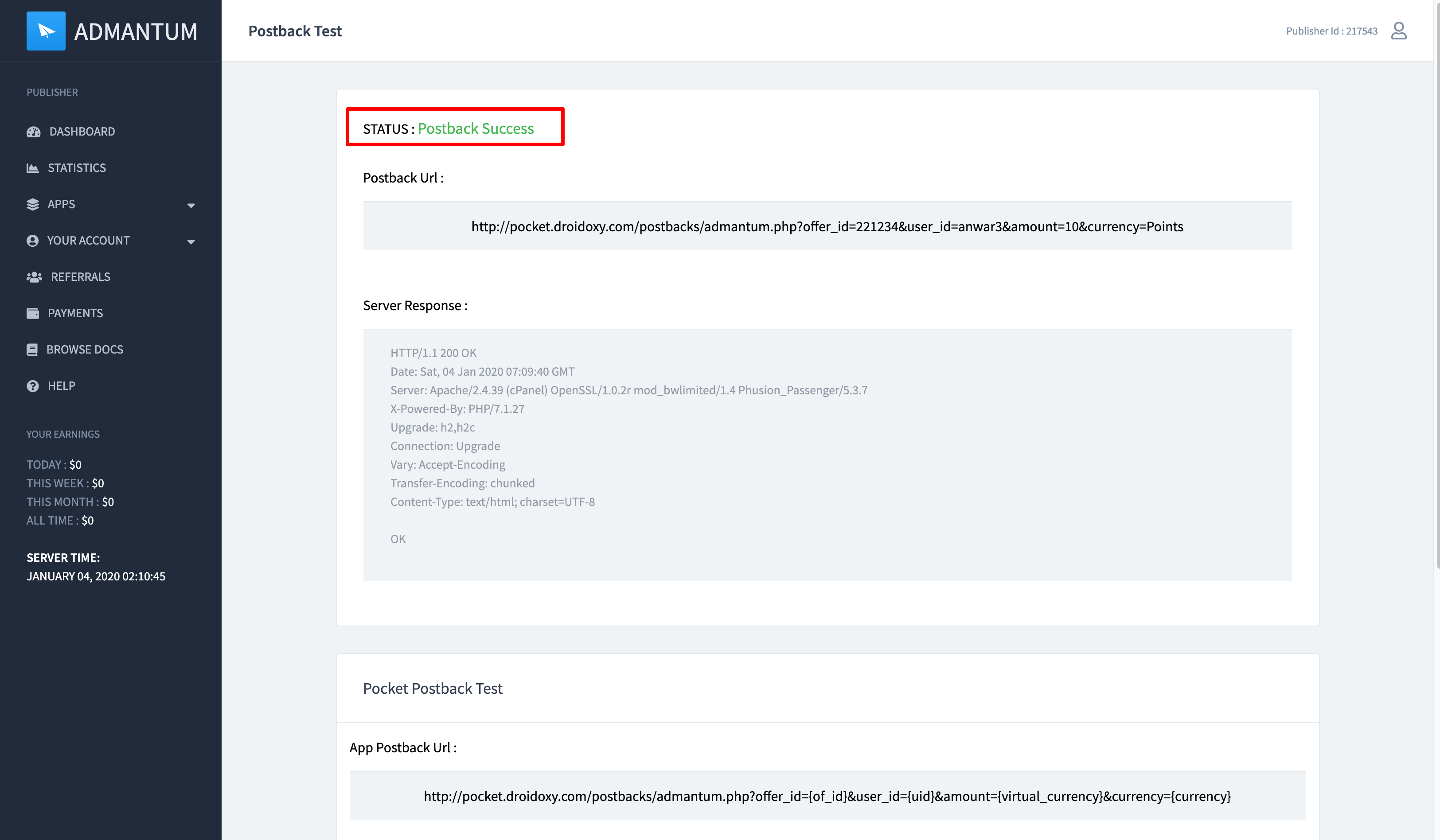
Task: Click the Admantum brand name text
Action: pyautogui.click(x=136, y=31)
